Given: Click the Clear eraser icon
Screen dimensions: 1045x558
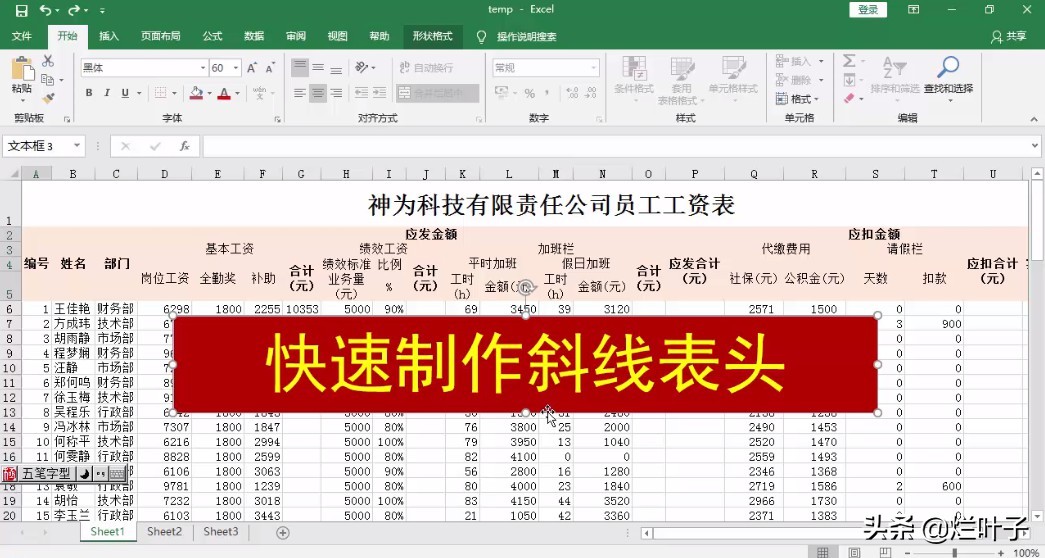Looking at the screenshot, I should pyautogui.click(x=849, y=99).
